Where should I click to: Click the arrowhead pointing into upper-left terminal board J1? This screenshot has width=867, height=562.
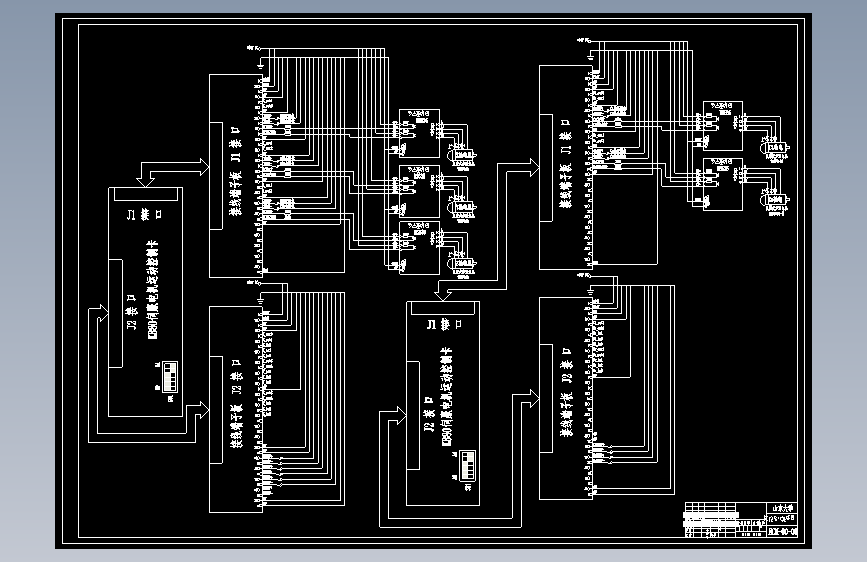tap(204, 166)
